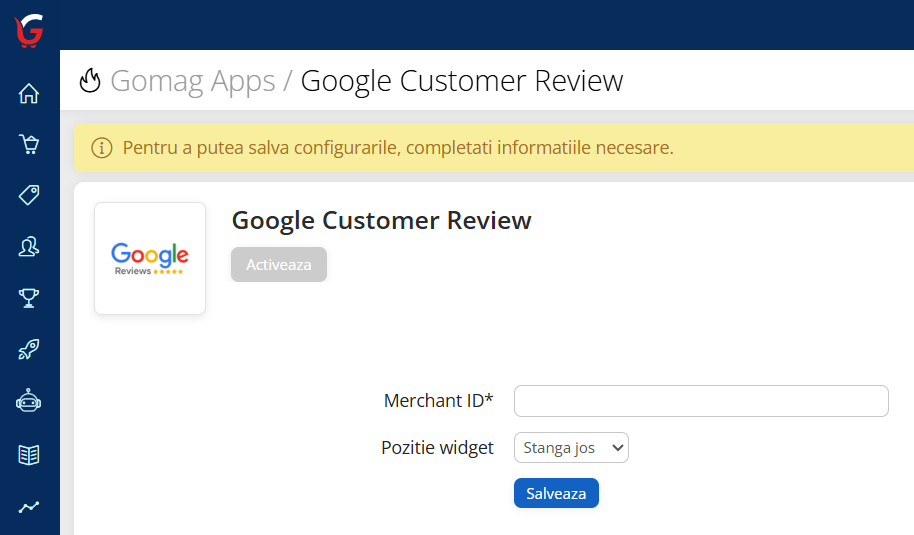Click the yellow notice message text
This screenshot has width=914, height=535.
pos(398,148)
